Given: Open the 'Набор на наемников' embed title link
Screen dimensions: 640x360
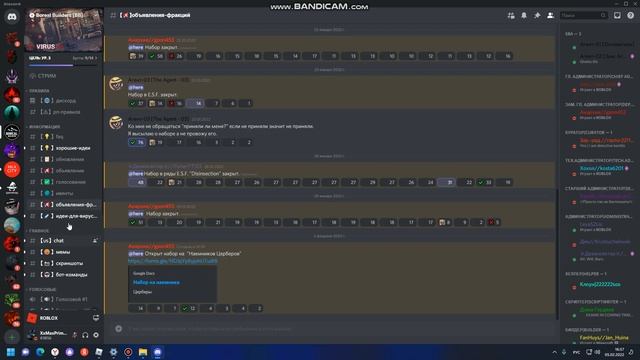Looking at the screenshot, I should [156, 282].
